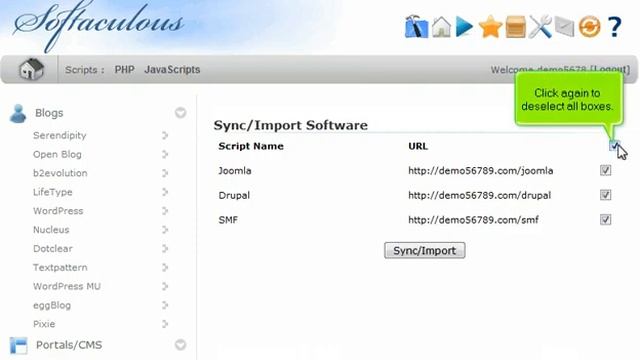This screenshot has height=360, width=640.
Task: Expand the Portals/CMS category arrow
Action: pos(180,345)
